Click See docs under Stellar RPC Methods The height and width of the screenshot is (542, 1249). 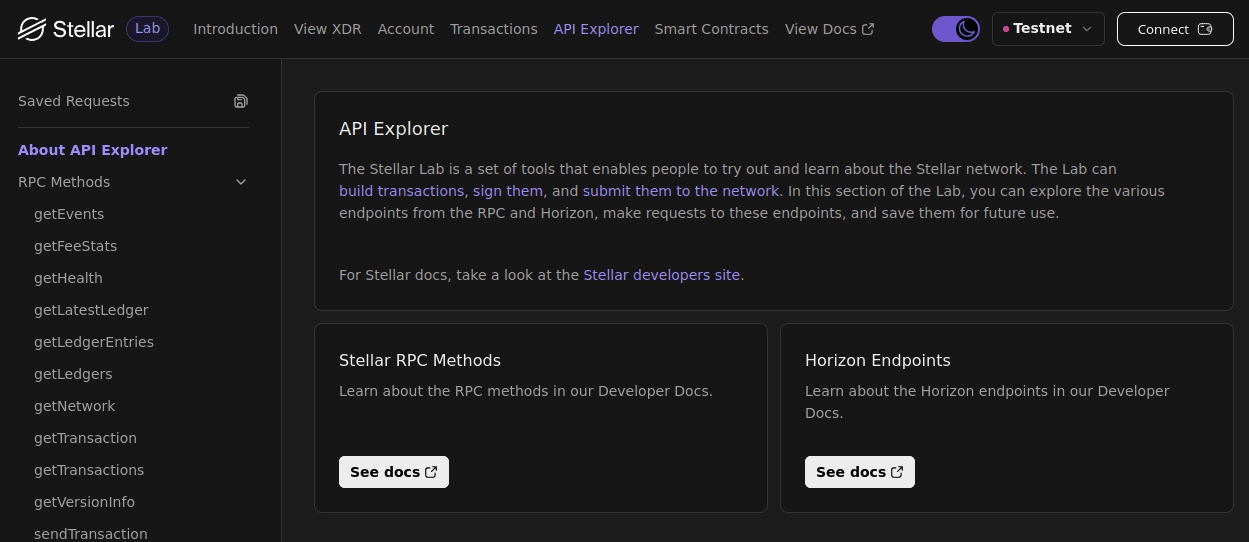pyautogui.click(x=393, y=472)
